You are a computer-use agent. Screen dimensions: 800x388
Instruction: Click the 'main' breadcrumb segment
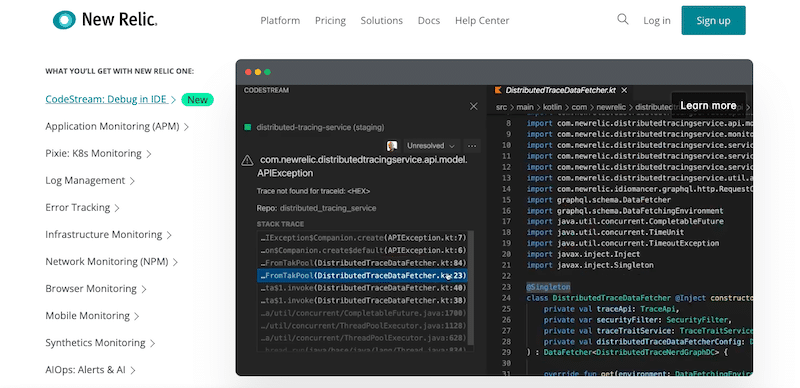[x=524, y=107]
